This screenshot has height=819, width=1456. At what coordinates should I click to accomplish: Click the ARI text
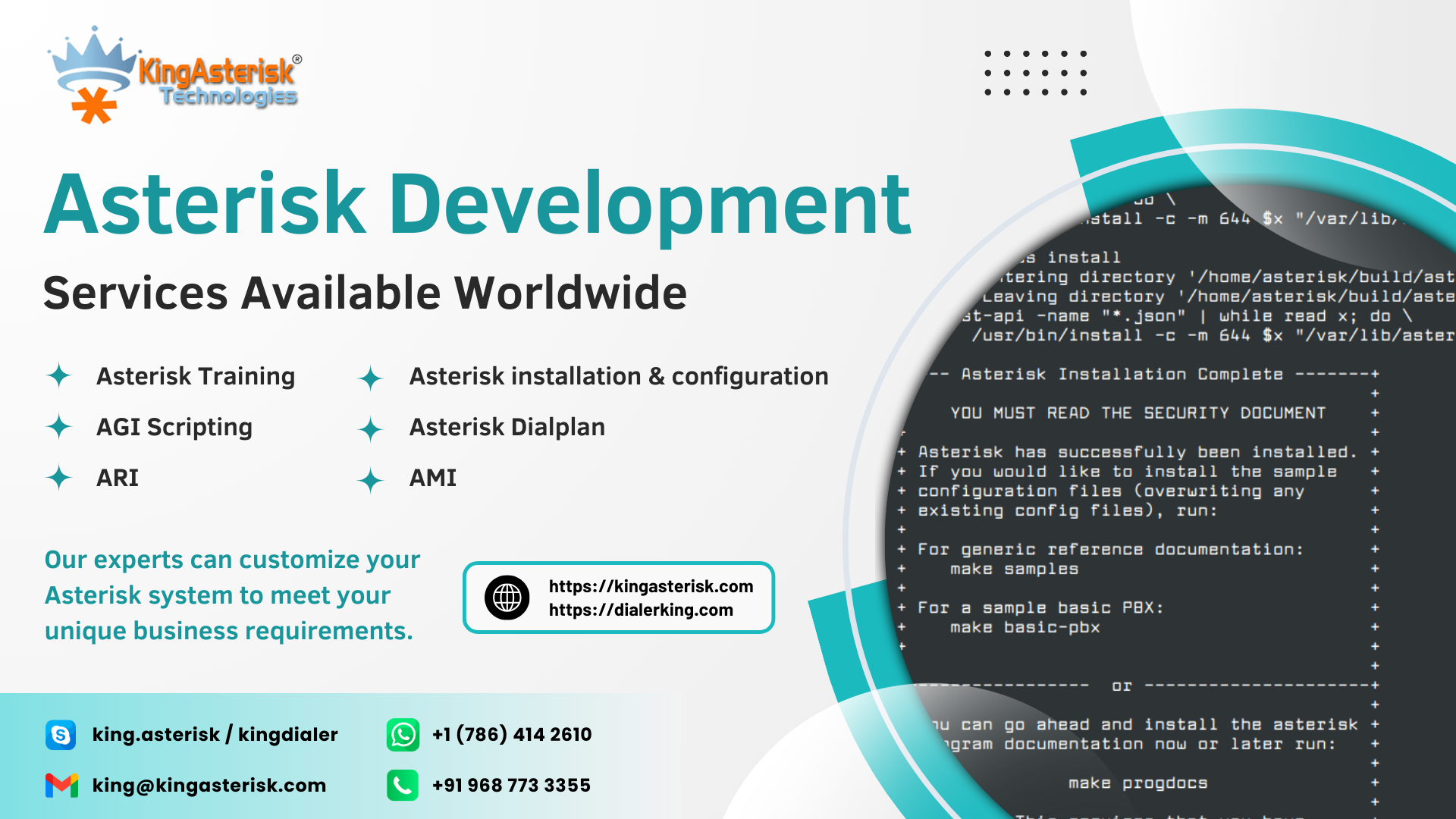click(x=118, y=478)
